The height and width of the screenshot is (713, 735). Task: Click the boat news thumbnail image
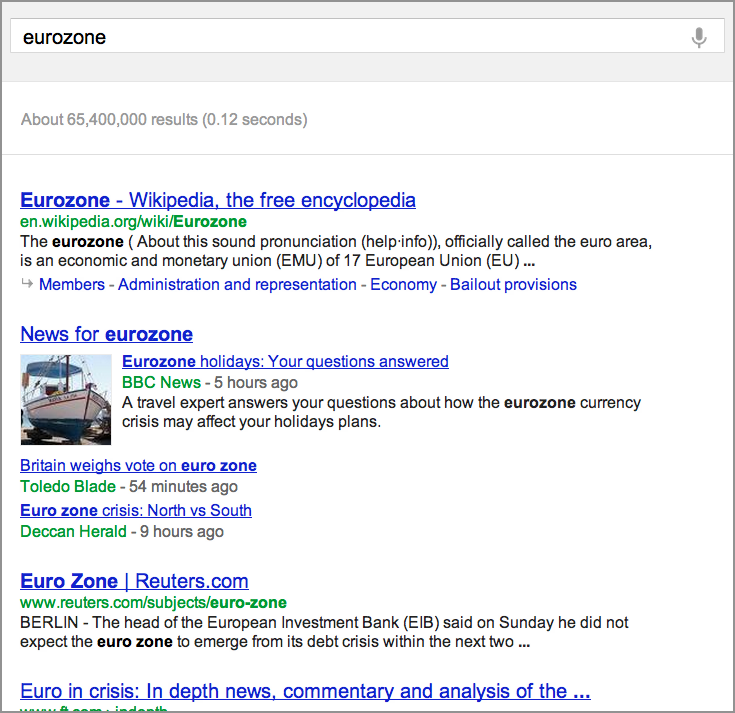[65, 398]
